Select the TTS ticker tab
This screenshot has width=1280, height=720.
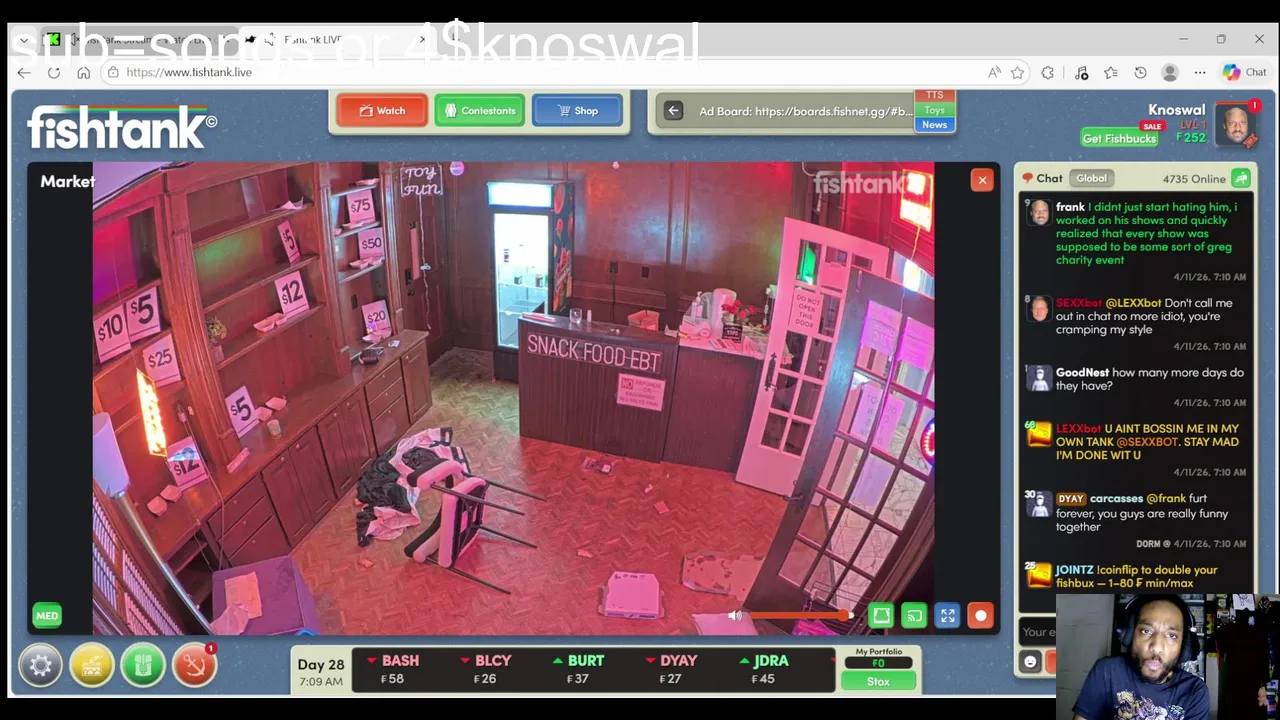pyautogui.click(x=934, y=95)
